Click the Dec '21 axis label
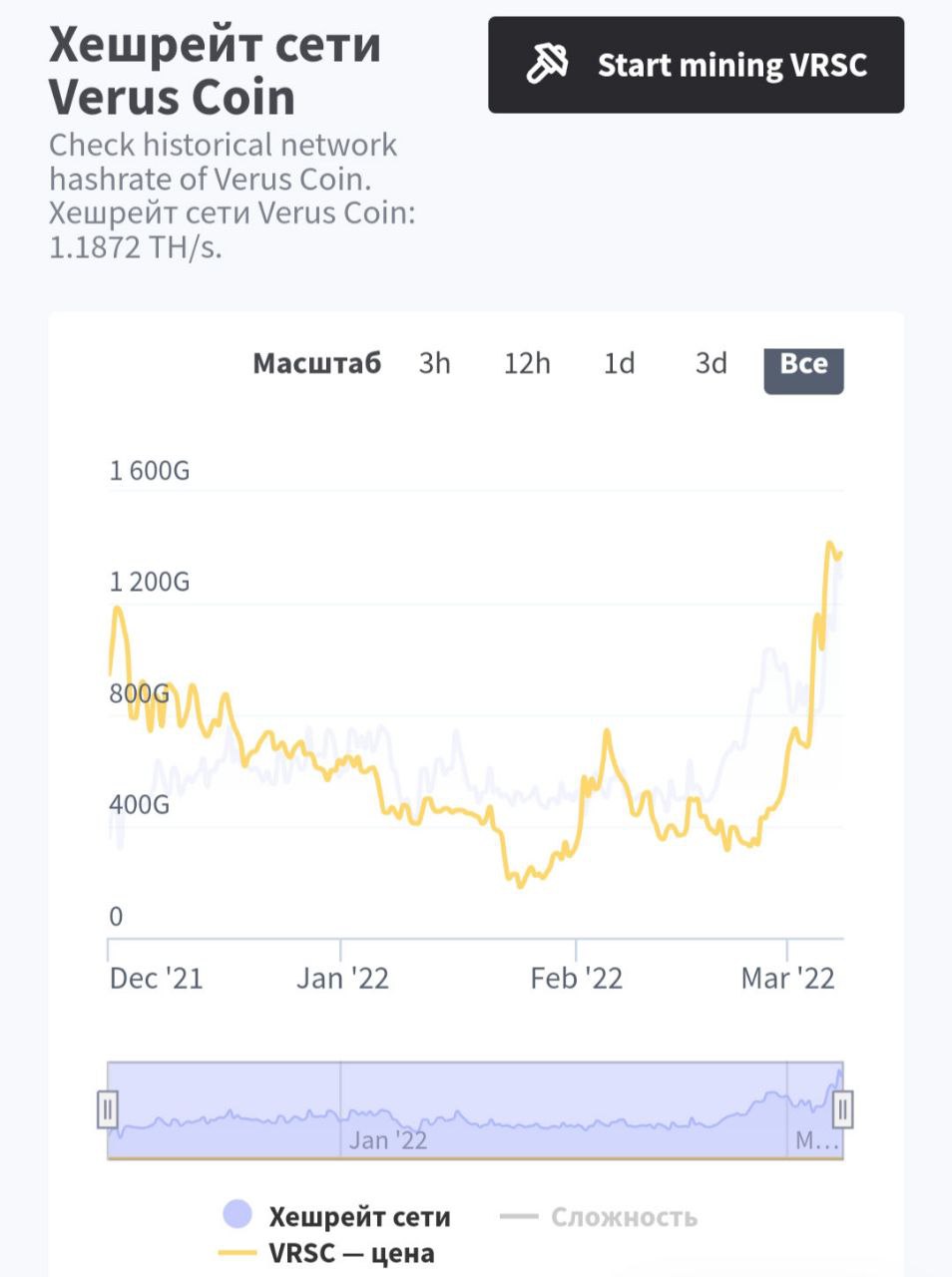The width and height of the screenshot is (952, 1277). [x=156, y=978]
